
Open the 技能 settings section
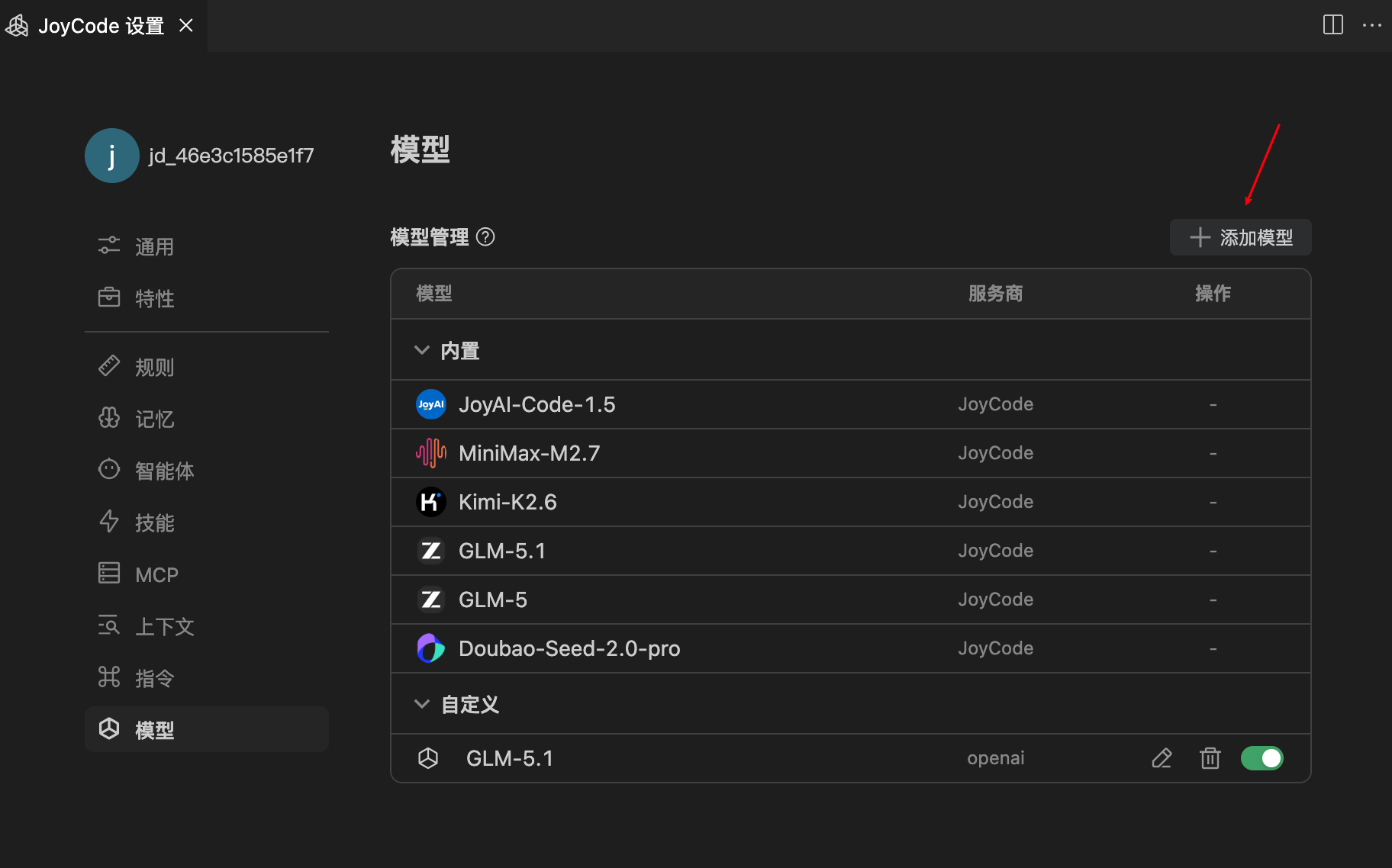[x=206, y=522]
